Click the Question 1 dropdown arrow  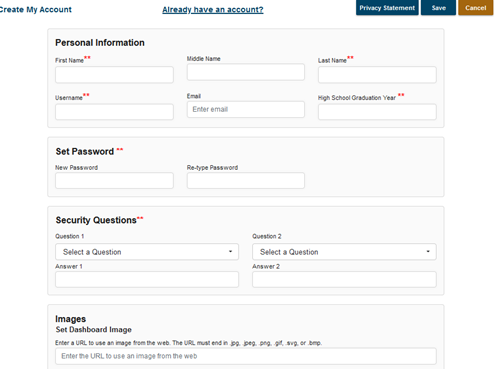[x=230, y=251]
